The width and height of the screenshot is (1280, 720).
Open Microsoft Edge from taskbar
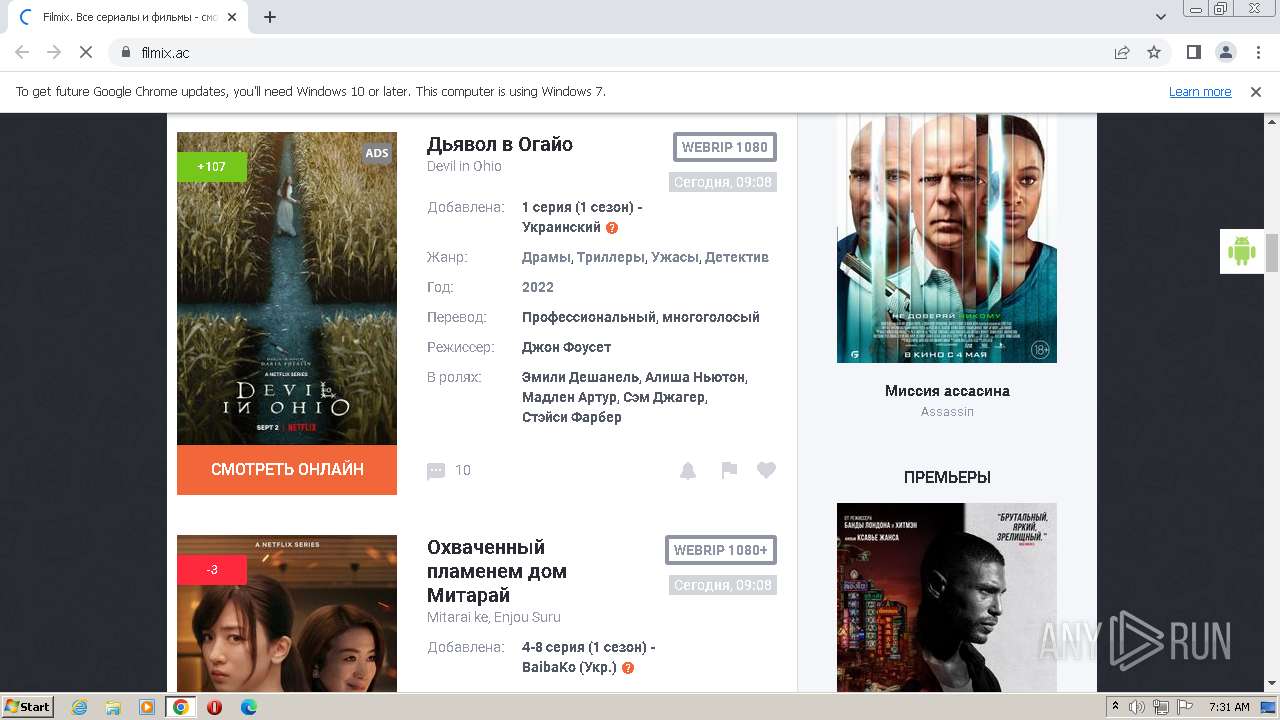pos(248,707)
